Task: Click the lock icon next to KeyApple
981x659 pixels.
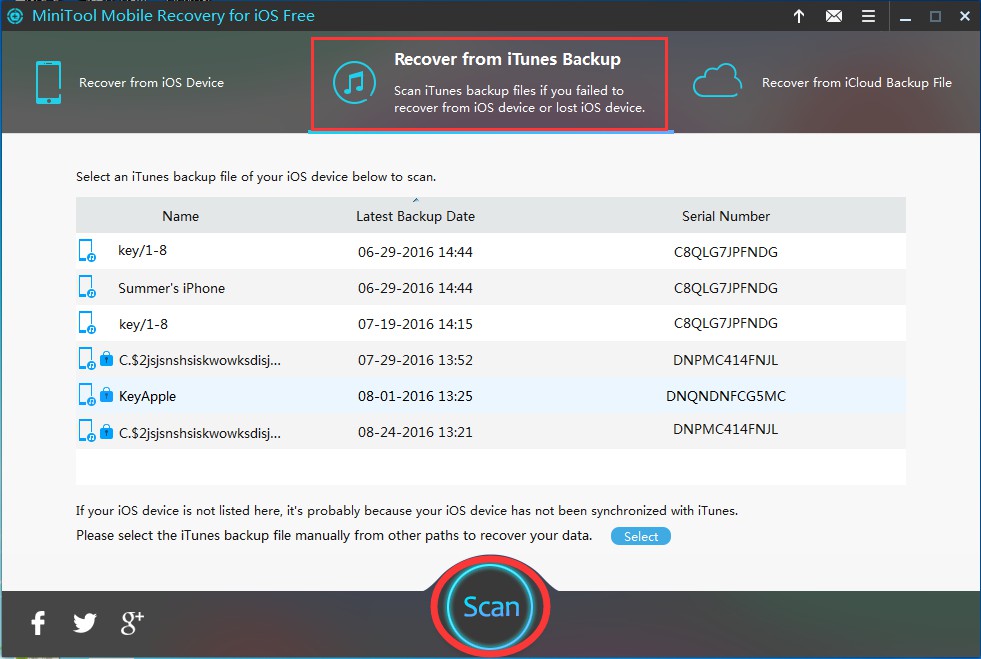Action: pos(106,395)
